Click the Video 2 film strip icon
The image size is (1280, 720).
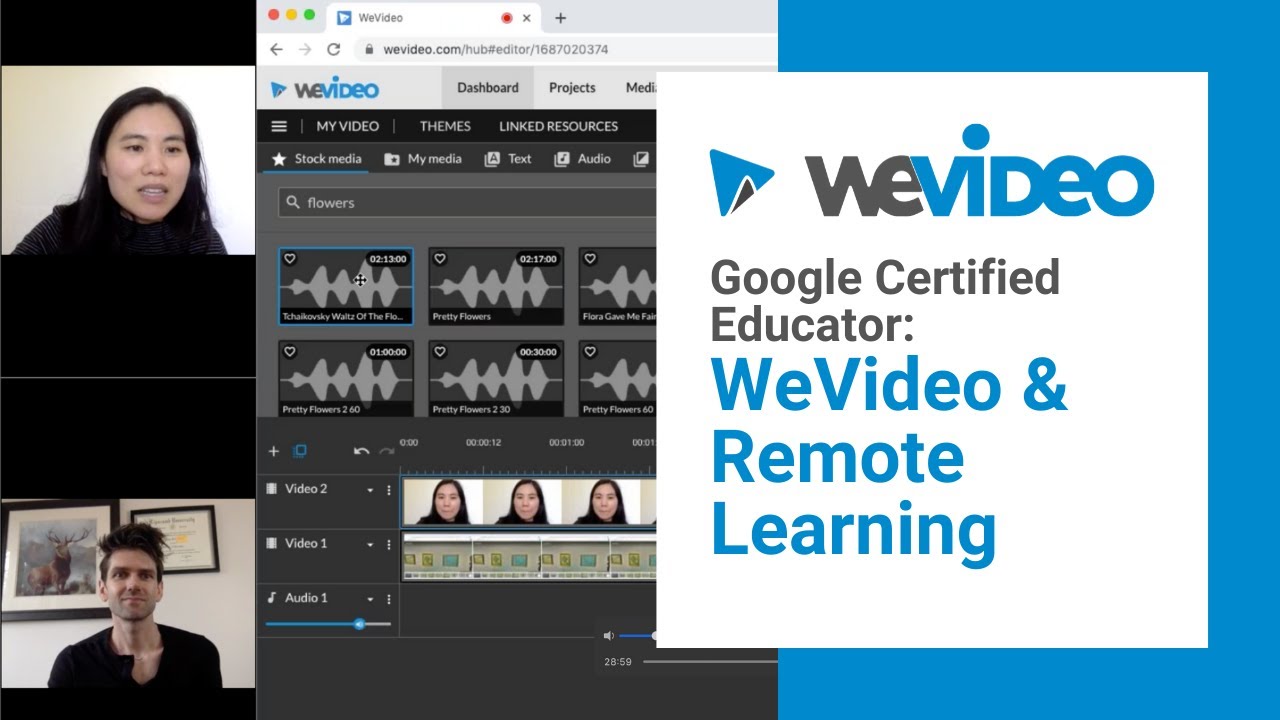coord(272,489)
